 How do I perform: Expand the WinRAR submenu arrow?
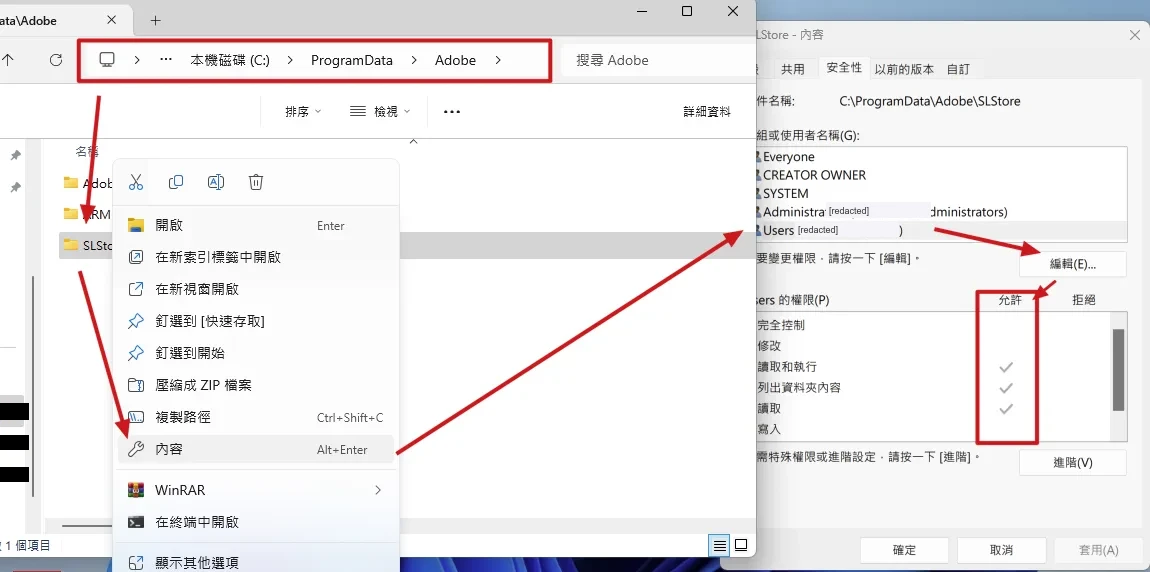pyautogui.click(x=378, y=490)
